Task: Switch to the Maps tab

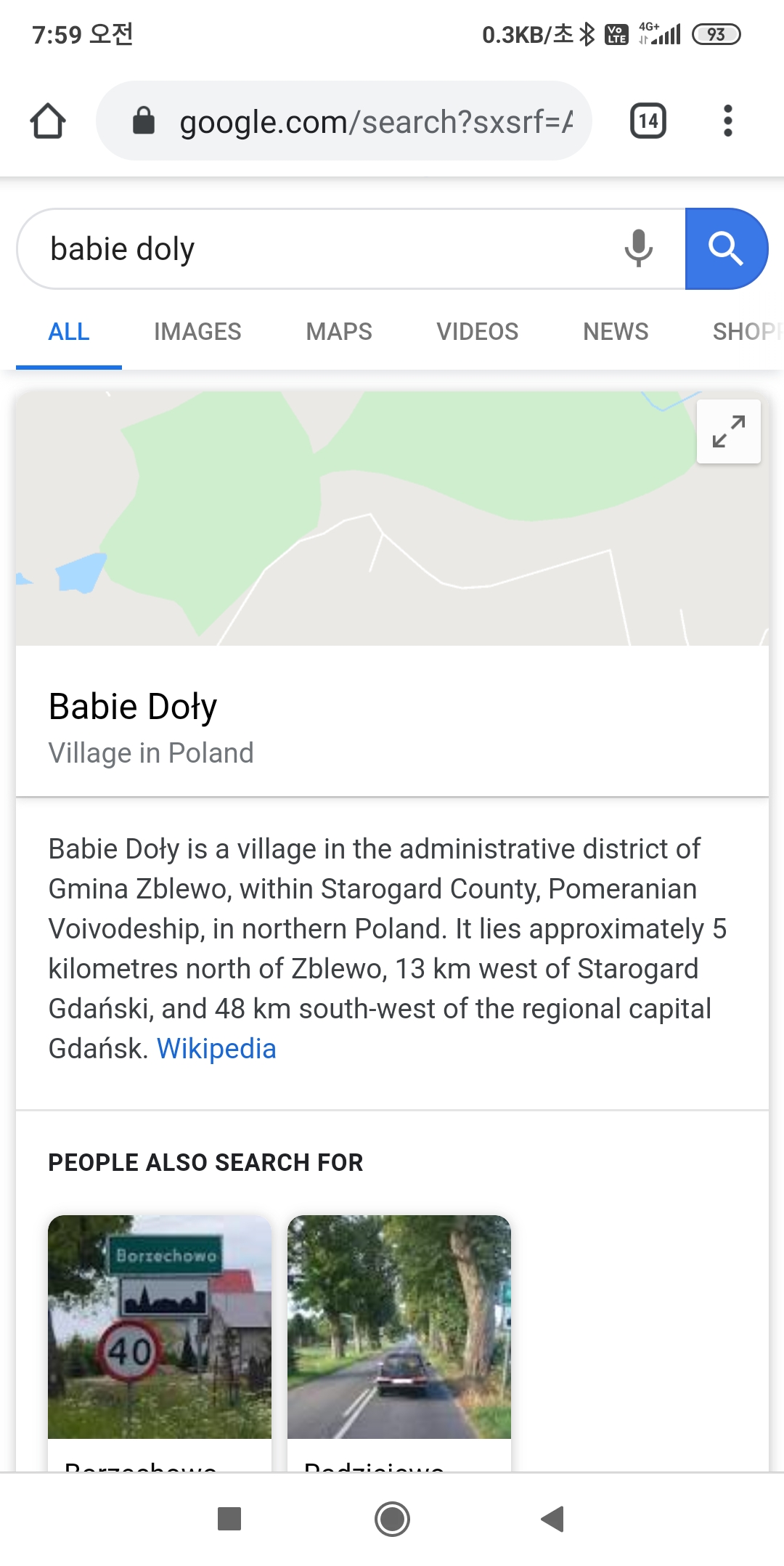Action: click(x=339, y=332)
